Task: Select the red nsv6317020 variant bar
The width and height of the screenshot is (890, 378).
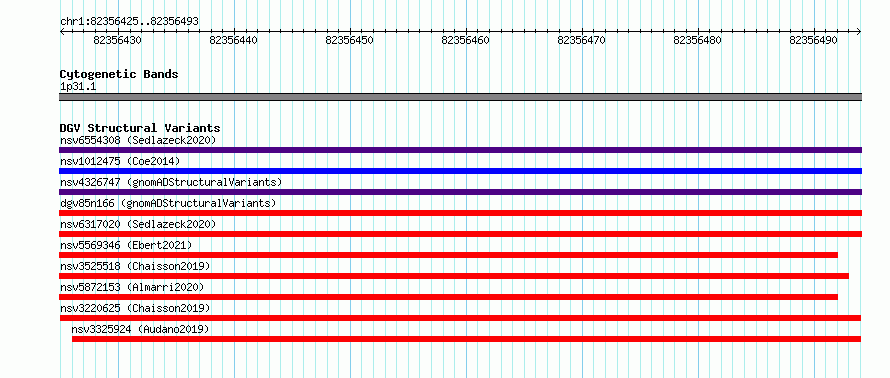Action: (460, 234)
